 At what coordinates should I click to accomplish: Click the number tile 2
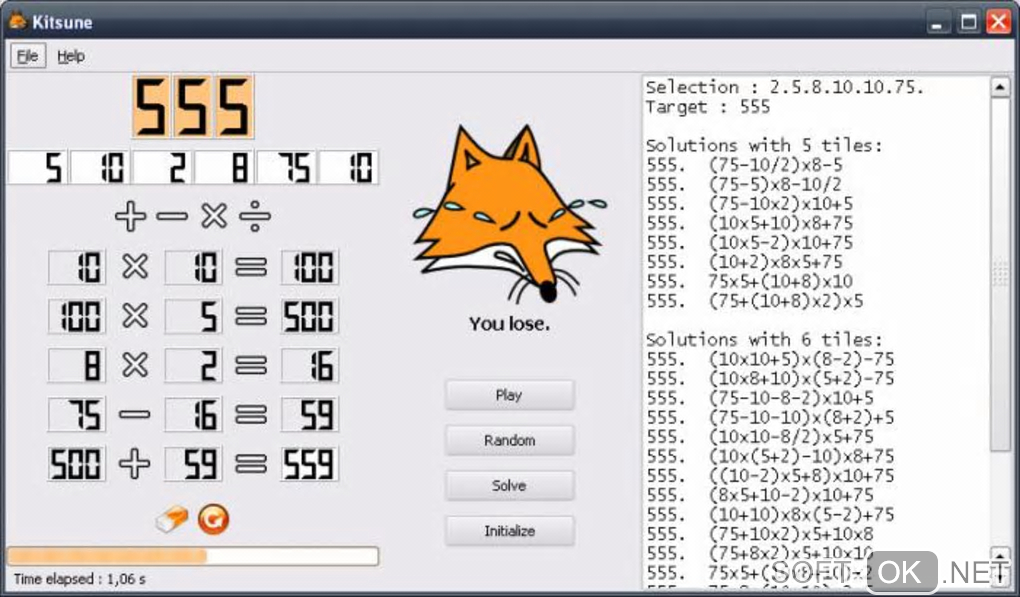click(162, 168)
